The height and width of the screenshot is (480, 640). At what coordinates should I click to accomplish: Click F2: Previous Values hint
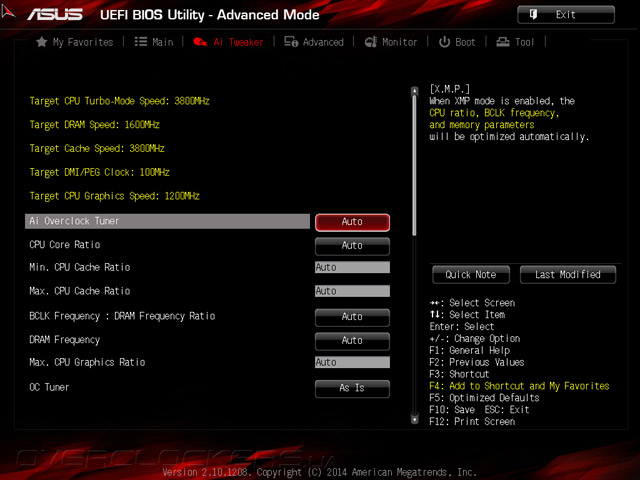point(477,362)
